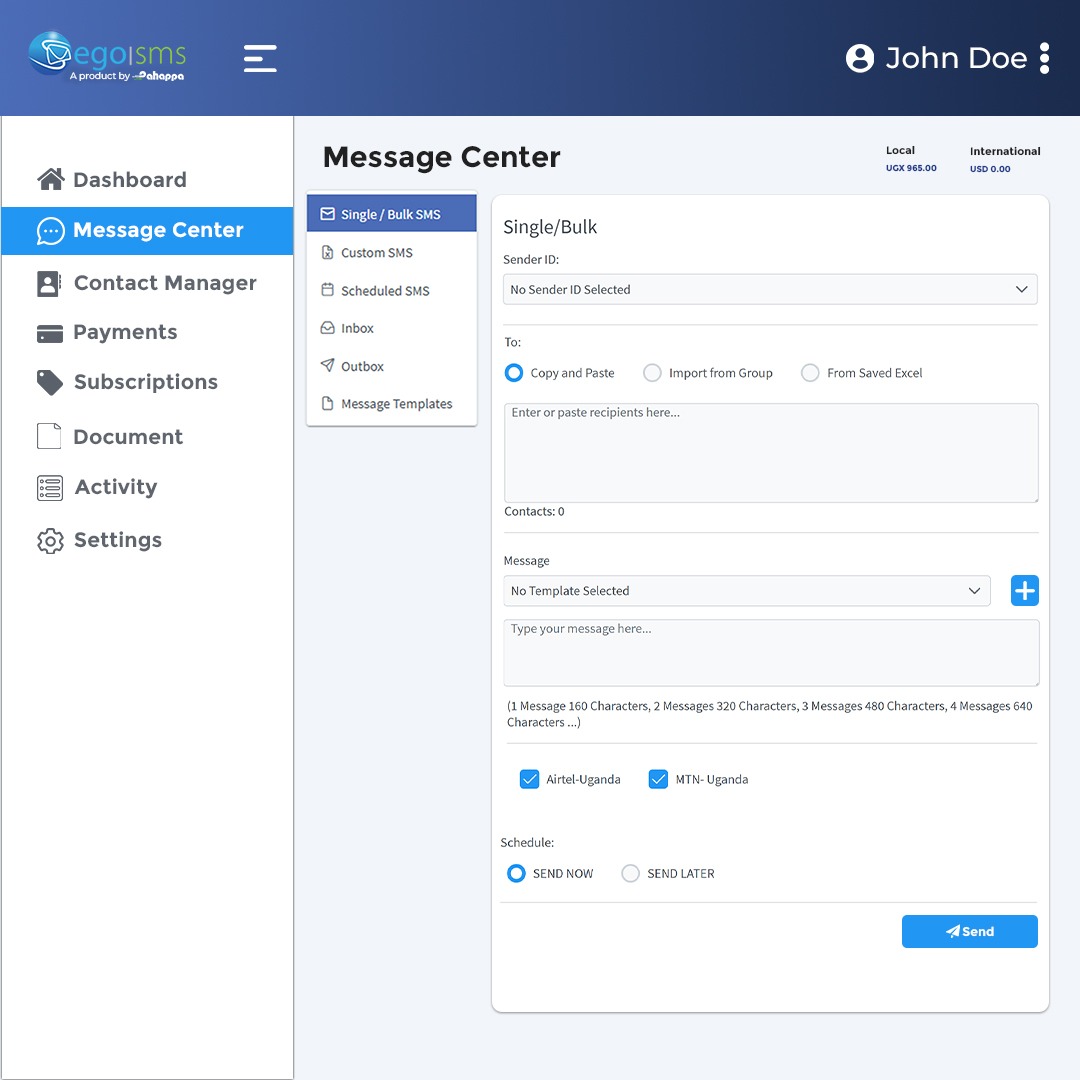The height and width of the screenshot is (1080, 1080).
Task: Open the Sender ID dropdown
Action: click(770, 289)
